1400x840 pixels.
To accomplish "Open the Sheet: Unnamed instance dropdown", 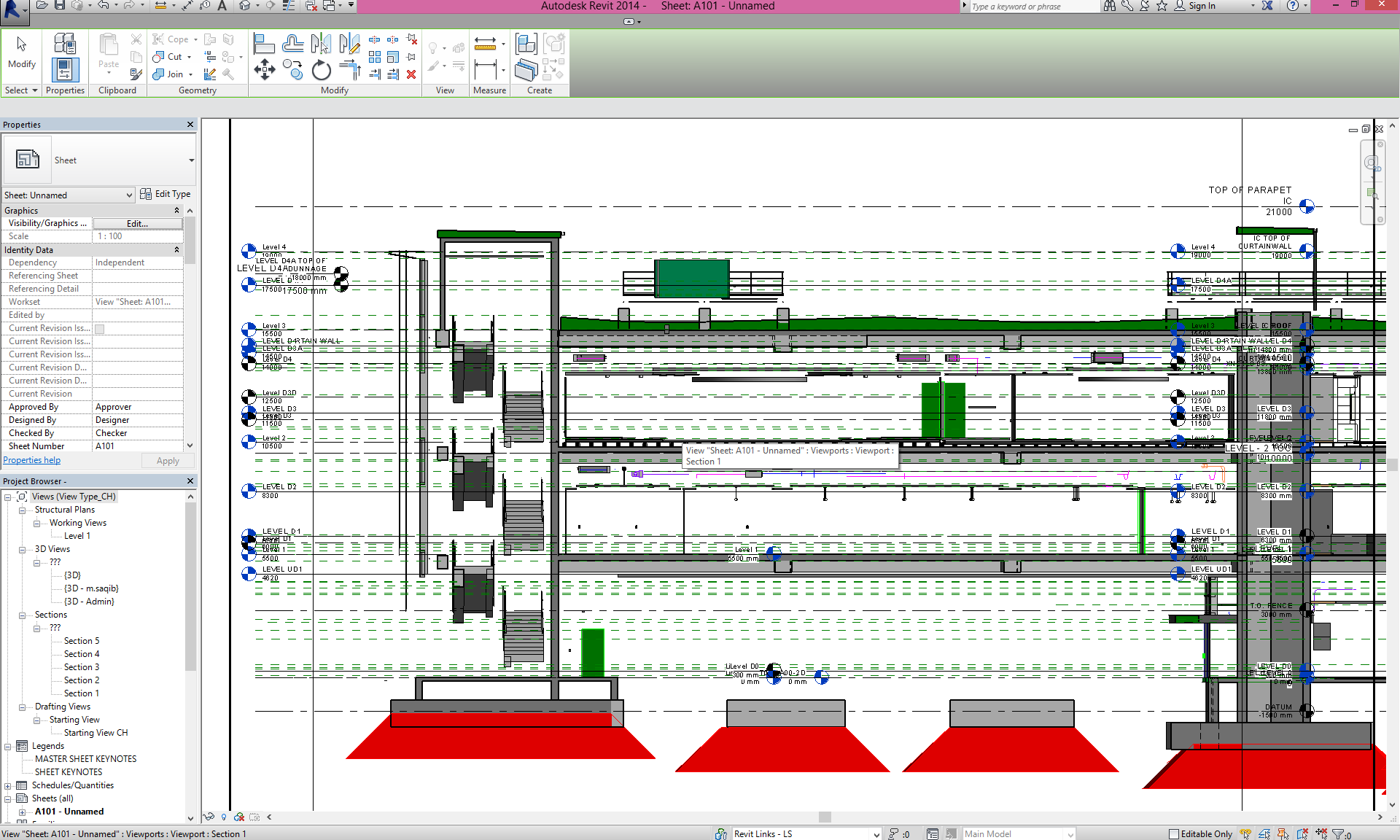I will [x=129, y=195].
